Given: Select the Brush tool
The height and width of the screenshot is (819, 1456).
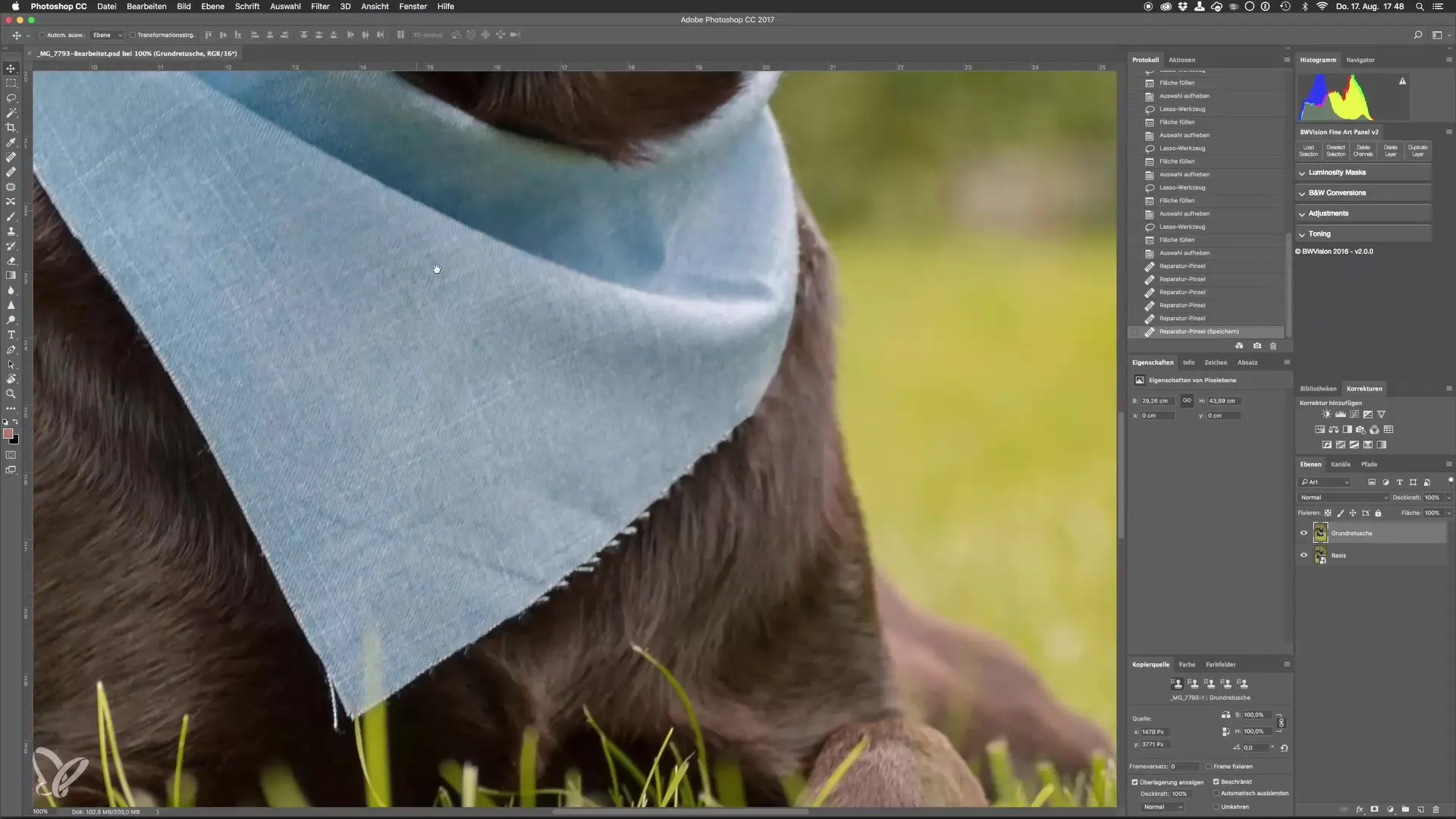Looking at the screenshot, I should (11, 216).
